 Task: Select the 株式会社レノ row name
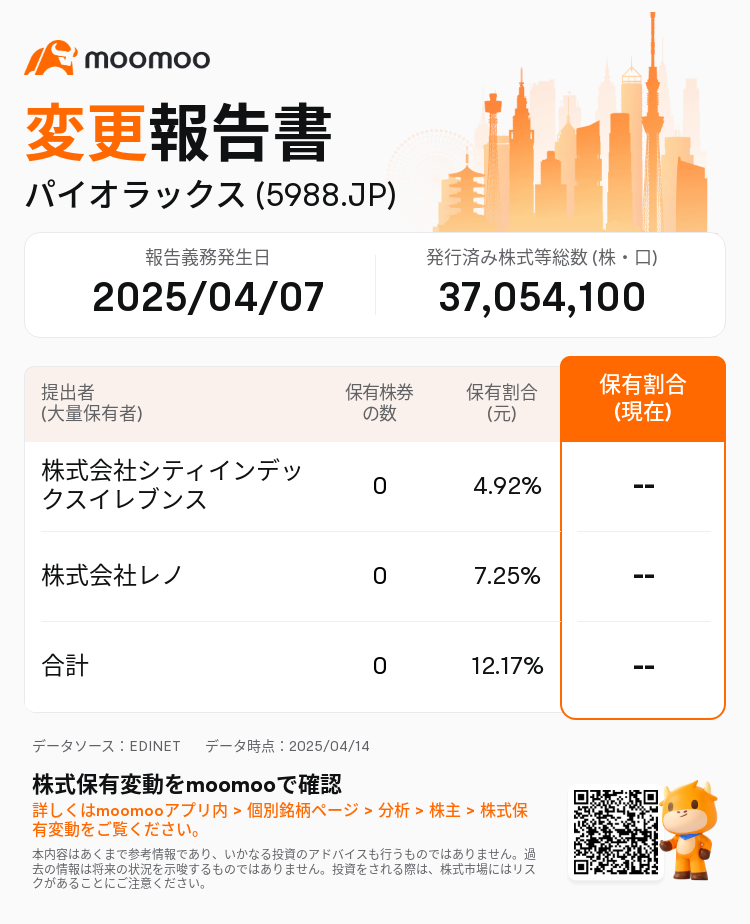tap(111, 576)
